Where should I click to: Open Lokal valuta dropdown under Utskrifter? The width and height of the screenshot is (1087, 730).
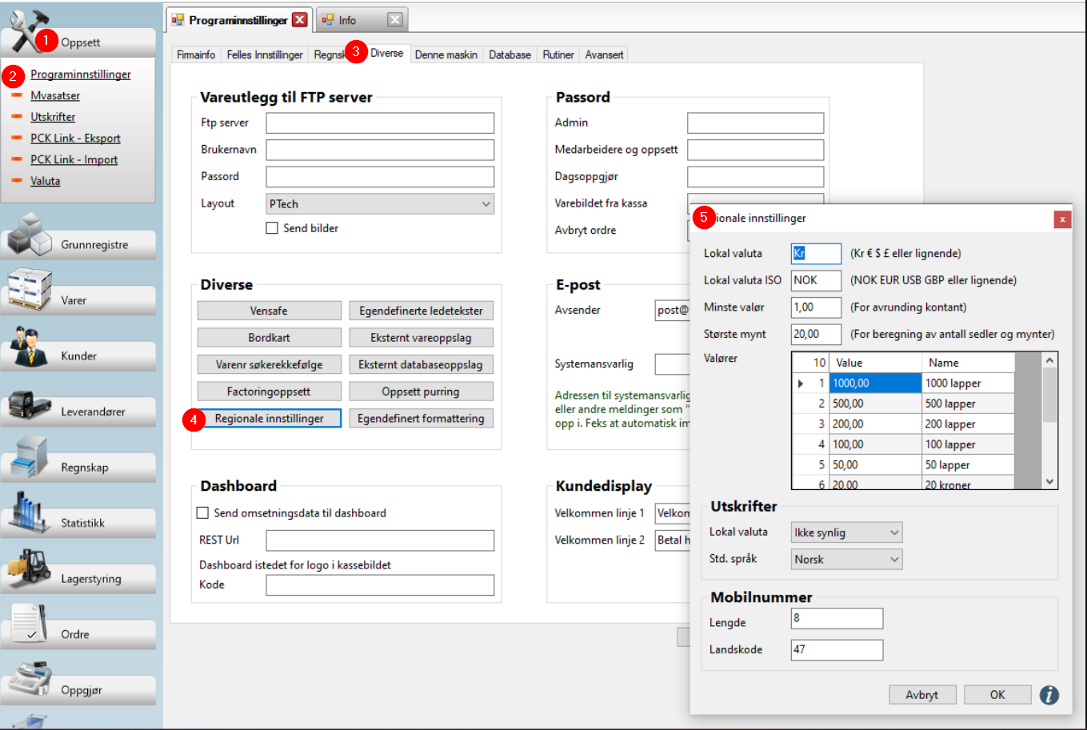[x=846, y=532]
